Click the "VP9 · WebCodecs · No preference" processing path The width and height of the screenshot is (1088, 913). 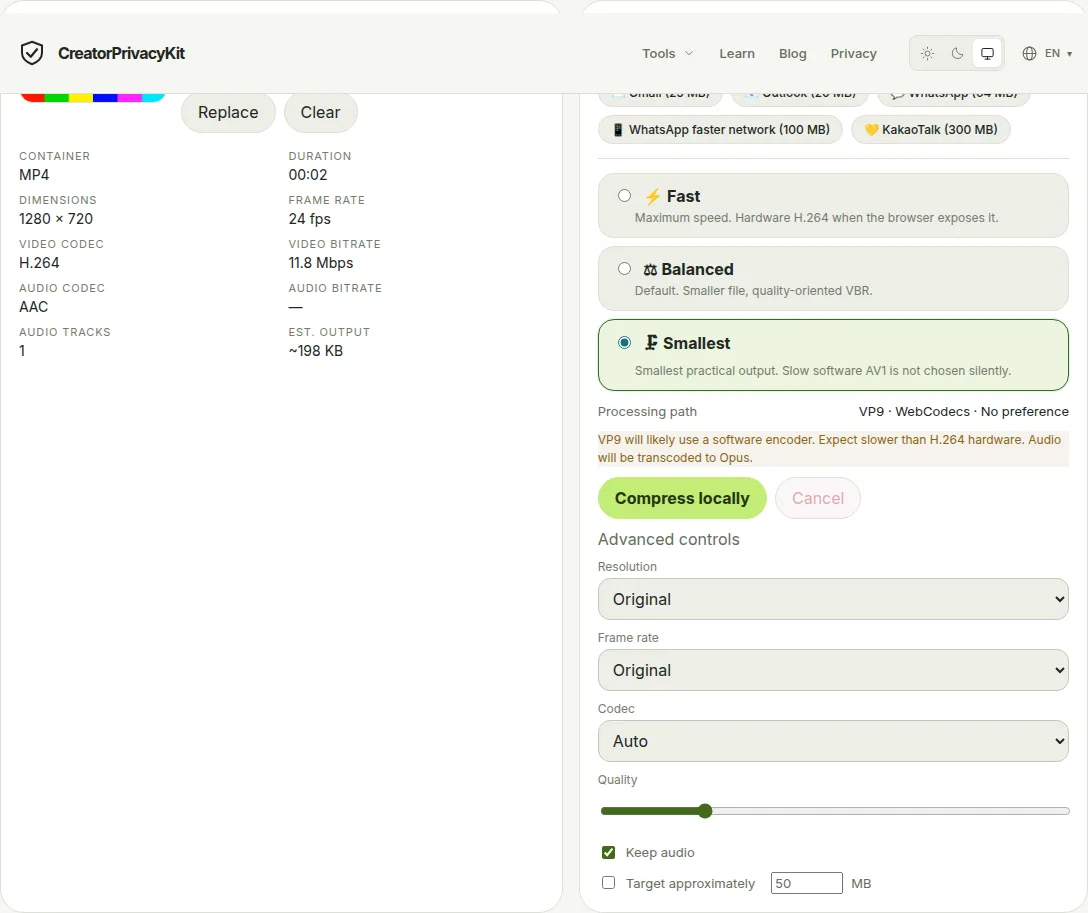964,411
